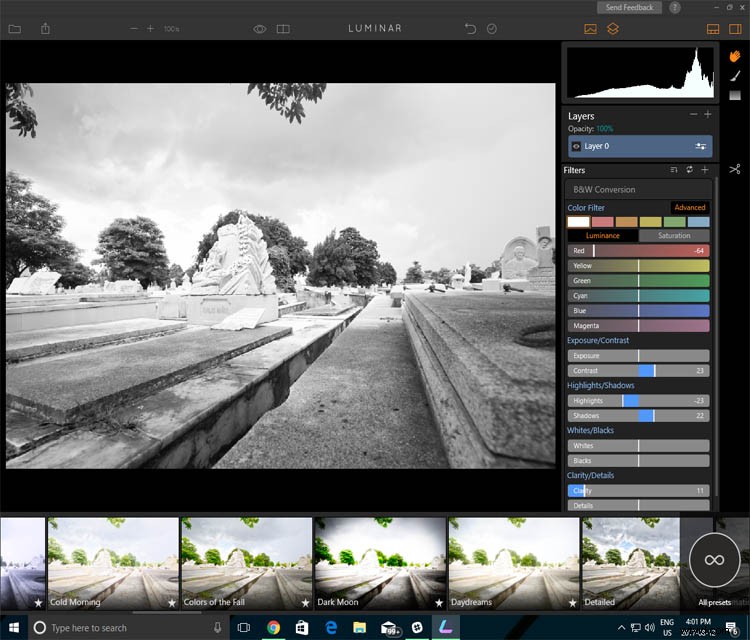The image size is (750, 640).
Task: Click the Cyan luminance slider
Action: tap(639, 296)
